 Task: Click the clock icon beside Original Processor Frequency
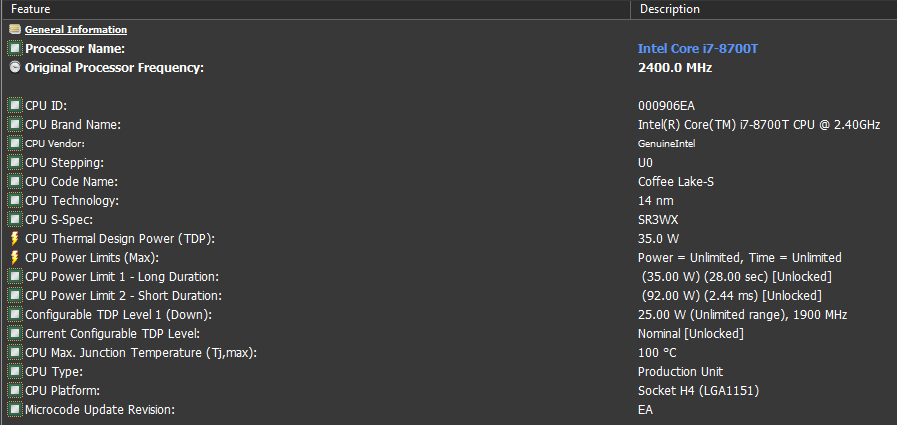tap(14, 68)
